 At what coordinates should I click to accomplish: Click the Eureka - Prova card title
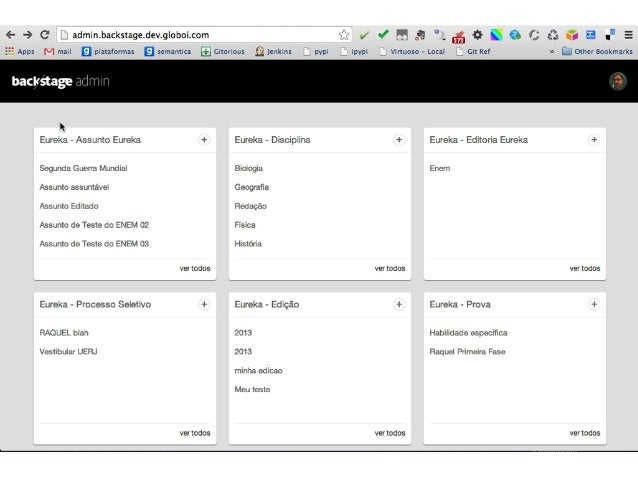tap(460, 304)
